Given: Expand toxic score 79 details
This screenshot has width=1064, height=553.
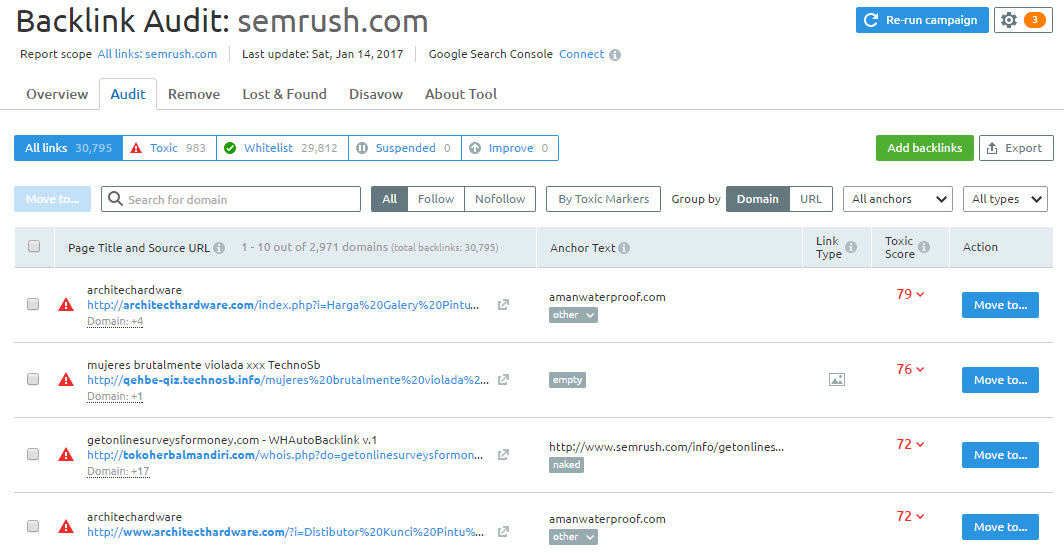Looking at the screenshot, I should pyautogui.click(x=910, y=294).
